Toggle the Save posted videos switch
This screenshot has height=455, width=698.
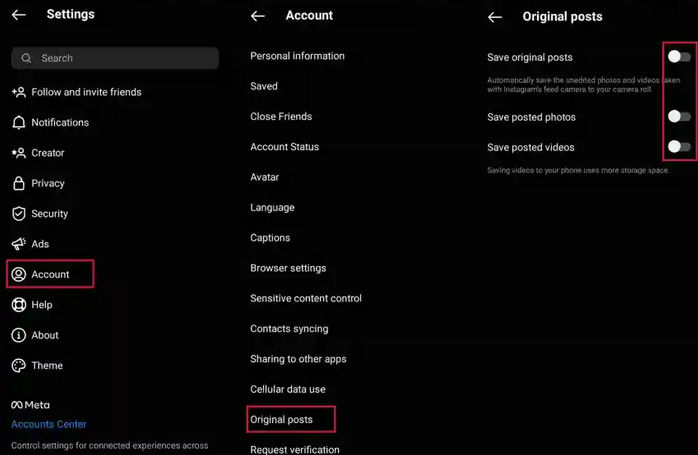tap(679, 146)
